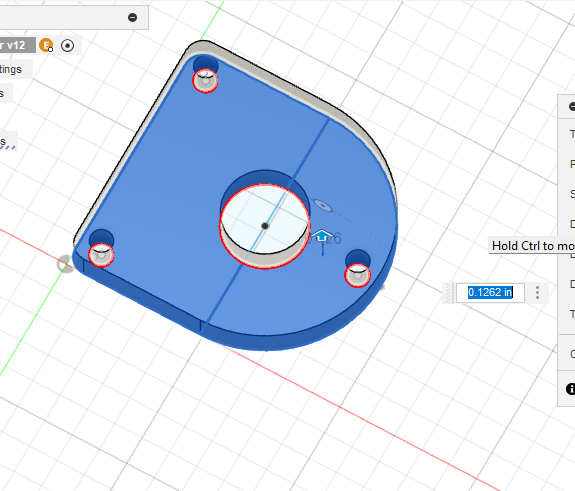
Task: Select the top-left small hole profile
Action: (205, 80)
